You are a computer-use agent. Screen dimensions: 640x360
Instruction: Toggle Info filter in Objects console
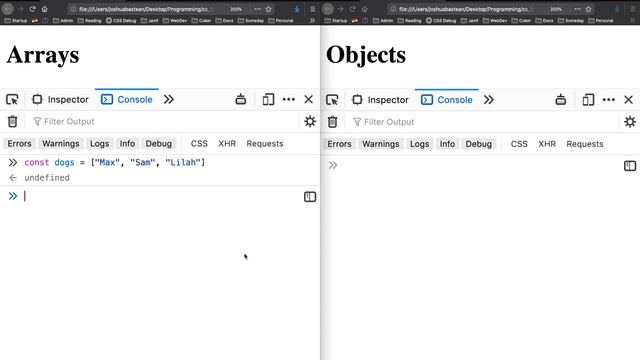click(x=447, y=144)
